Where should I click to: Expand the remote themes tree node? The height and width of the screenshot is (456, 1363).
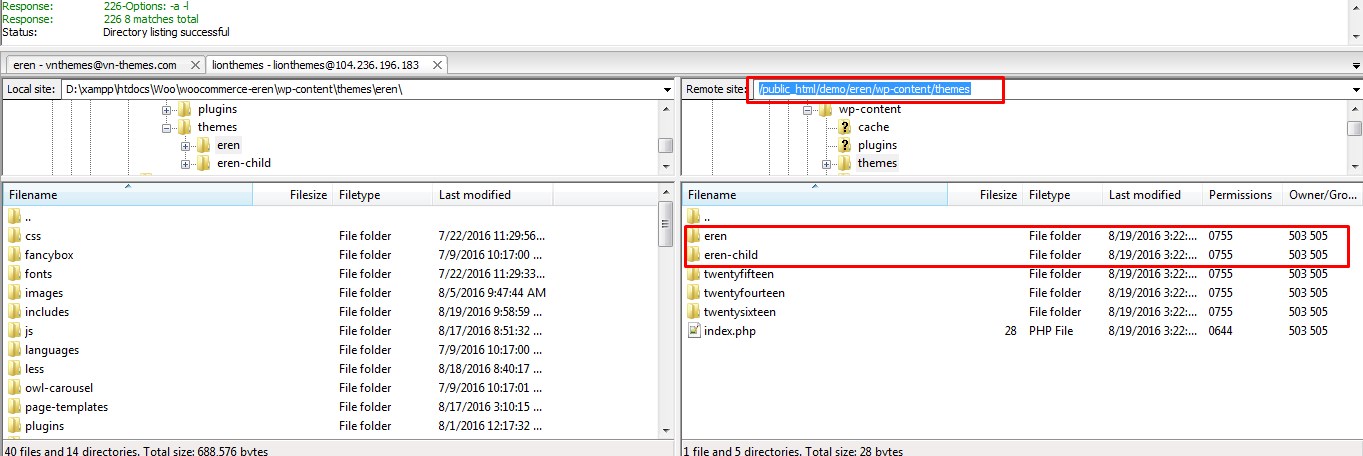tap(827, 163)
